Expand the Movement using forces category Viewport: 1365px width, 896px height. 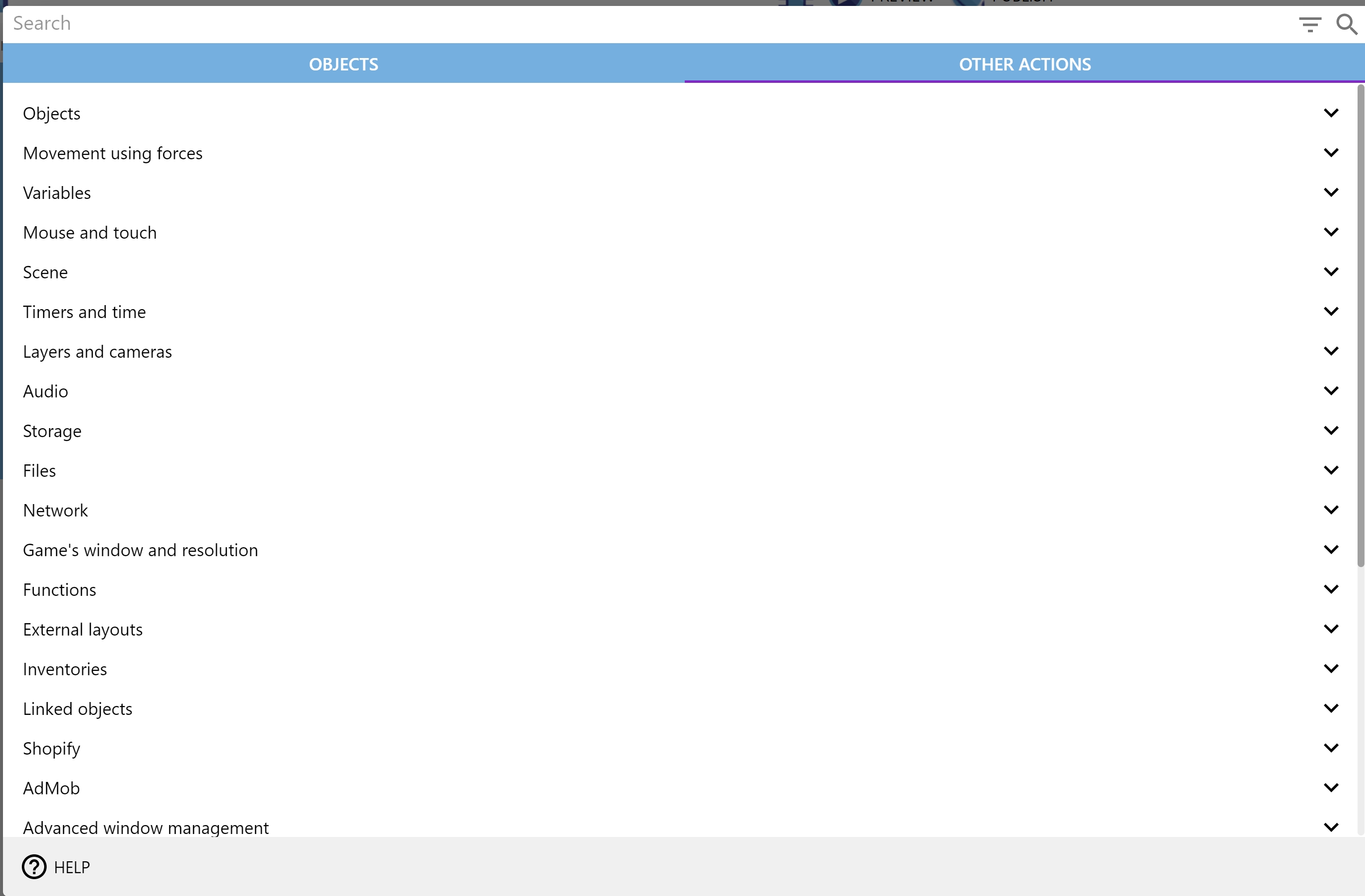(x=1332, y=152)
